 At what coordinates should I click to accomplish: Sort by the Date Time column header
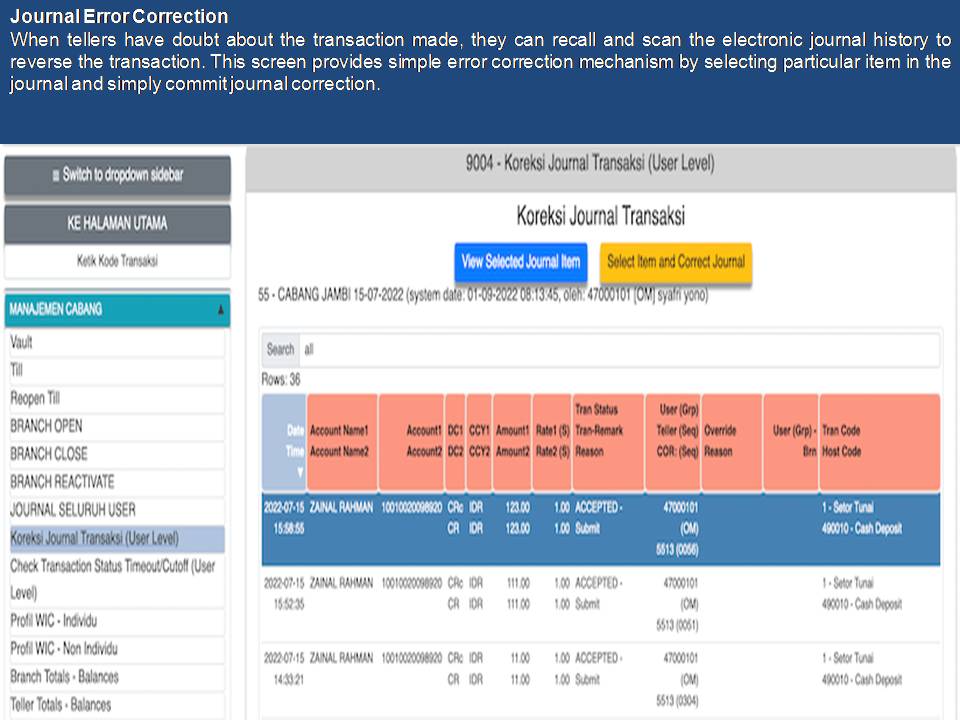coord(284,441)
